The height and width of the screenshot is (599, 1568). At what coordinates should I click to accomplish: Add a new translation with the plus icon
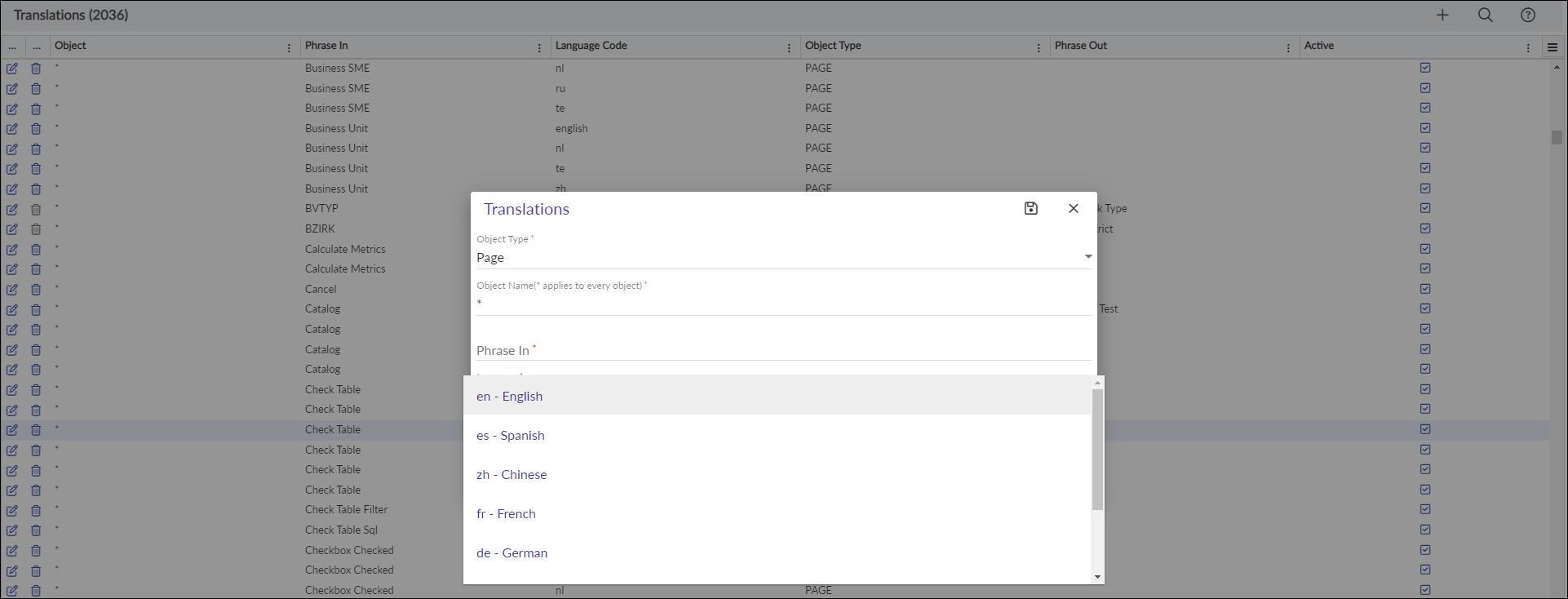coord(1442,15)
